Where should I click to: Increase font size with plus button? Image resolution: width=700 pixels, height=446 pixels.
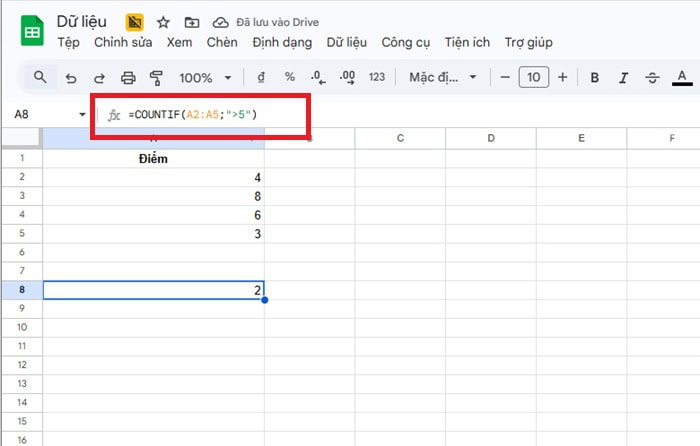pyautogui.click(x=562, y=77)
